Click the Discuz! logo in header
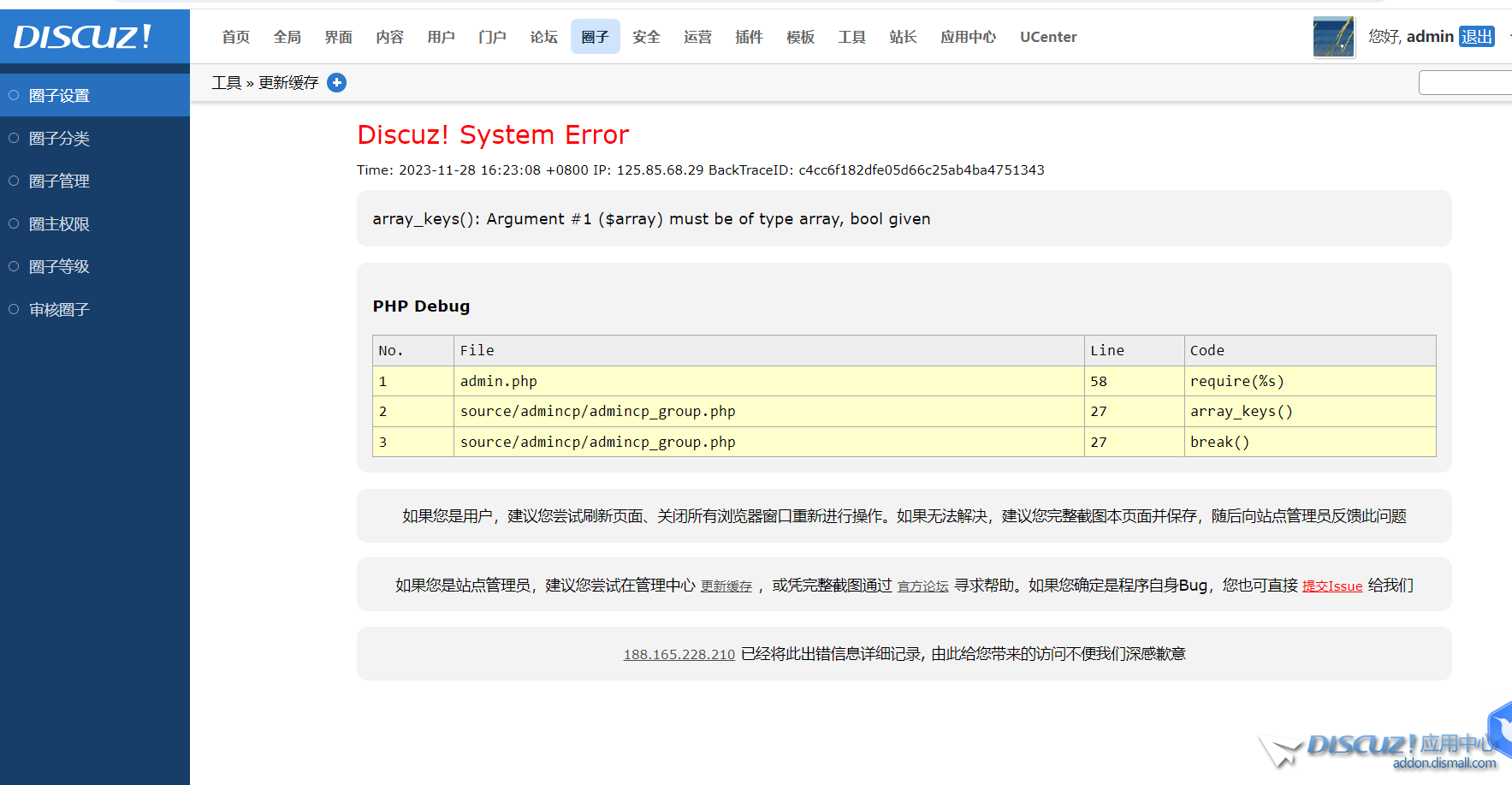This screenshot has height=785, width=1512. (x=82, y=37)
